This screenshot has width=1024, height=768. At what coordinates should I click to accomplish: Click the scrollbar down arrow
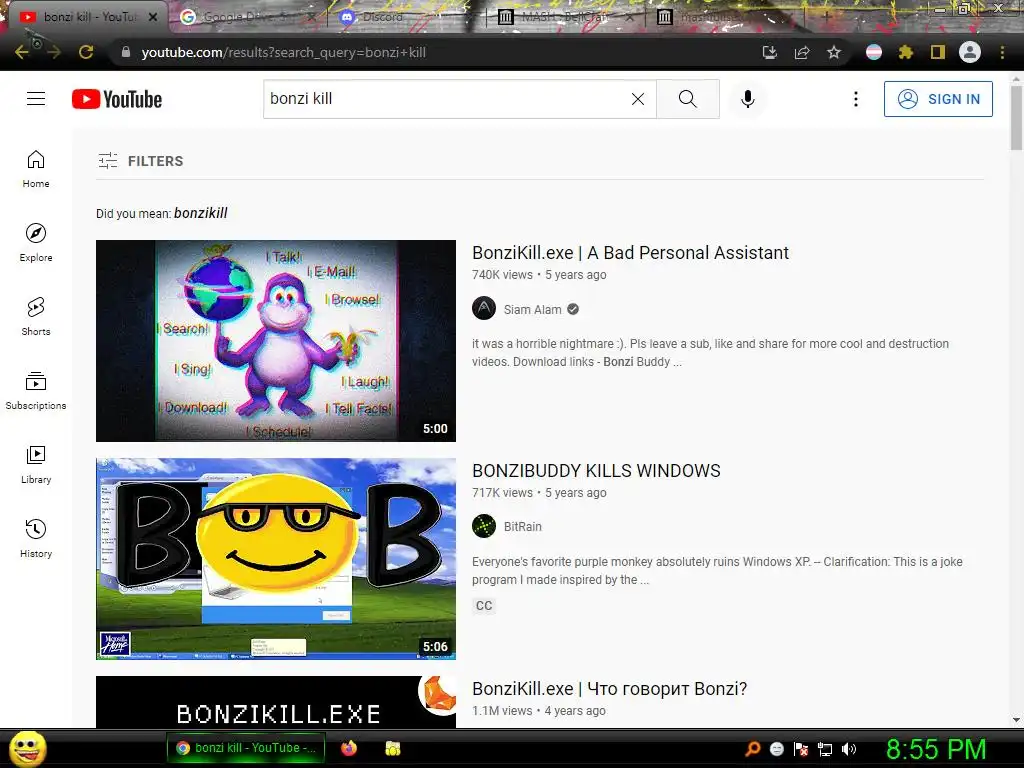pos(1016,720)
